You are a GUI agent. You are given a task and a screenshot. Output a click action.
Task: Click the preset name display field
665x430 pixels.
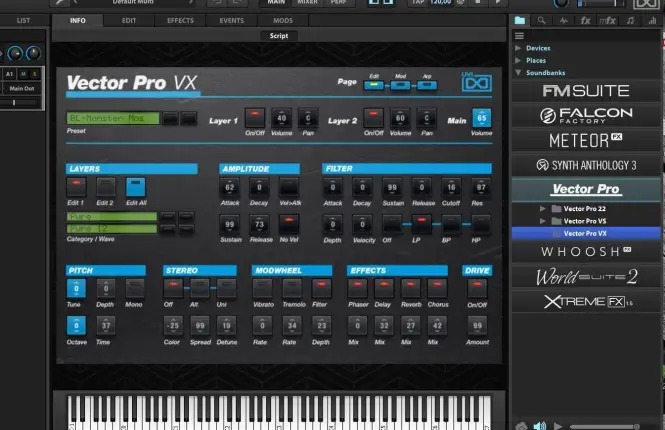point(113,119)
